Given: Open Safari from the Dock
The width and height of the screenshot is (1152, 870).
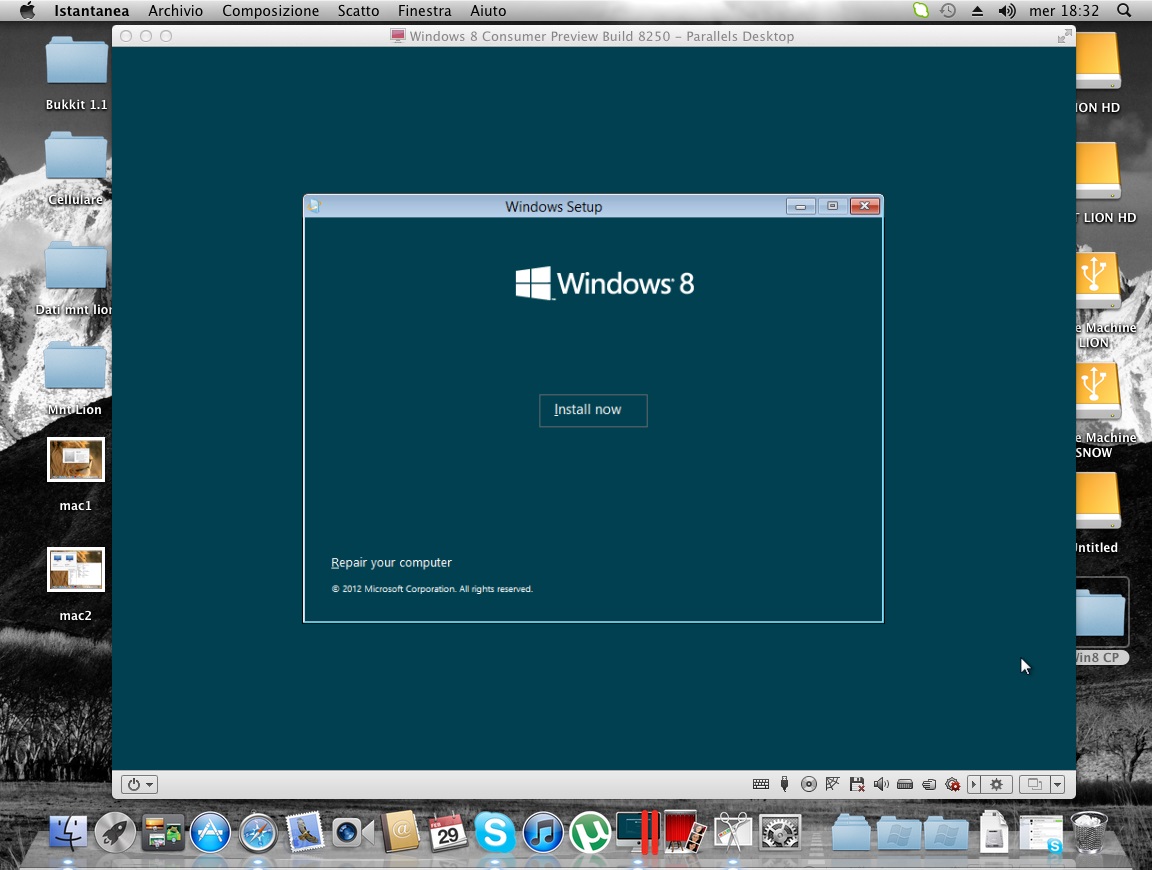Looking at the screenshot, I should click(257, 833).
